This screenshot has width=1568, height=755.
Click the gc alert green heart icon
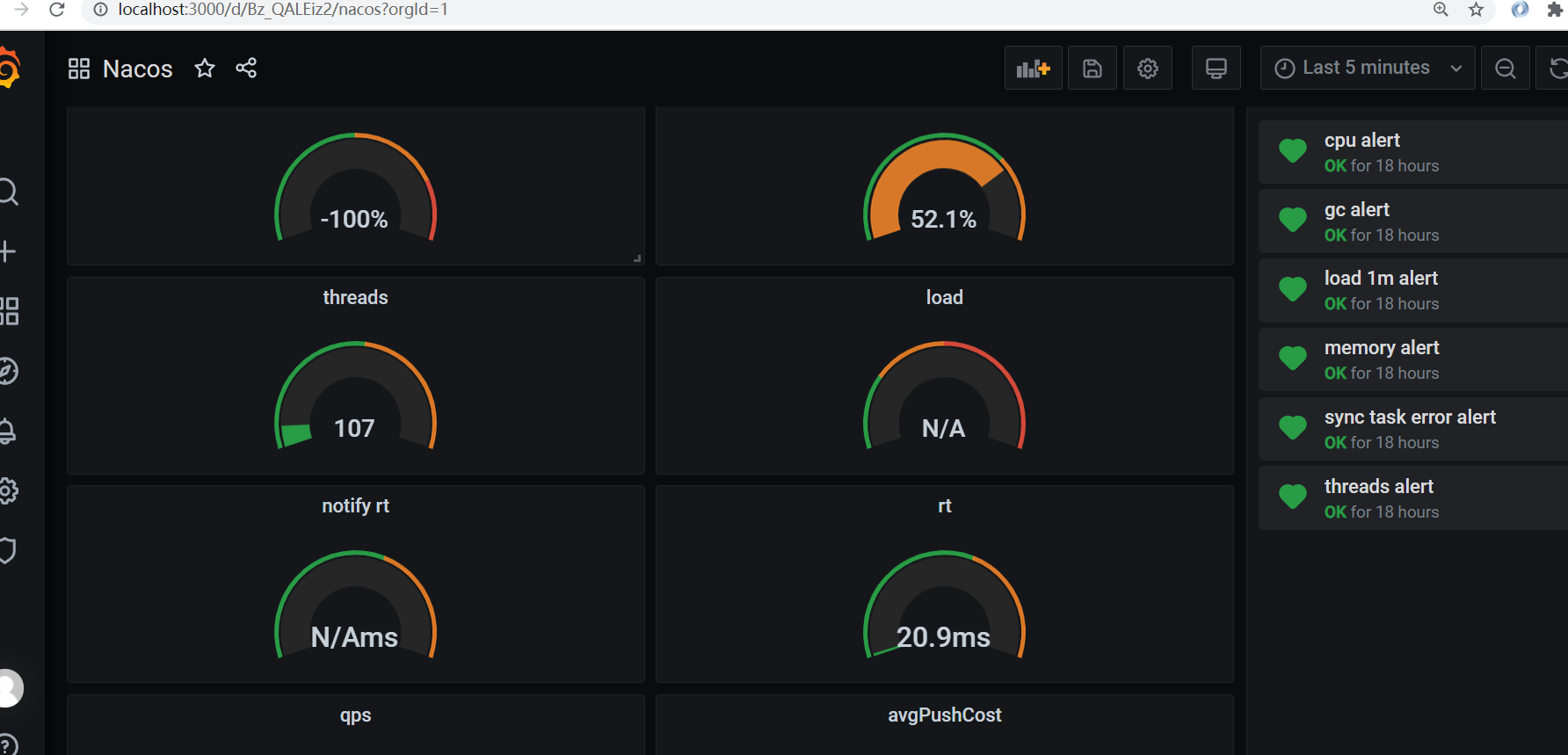[x=1292, y=220]
